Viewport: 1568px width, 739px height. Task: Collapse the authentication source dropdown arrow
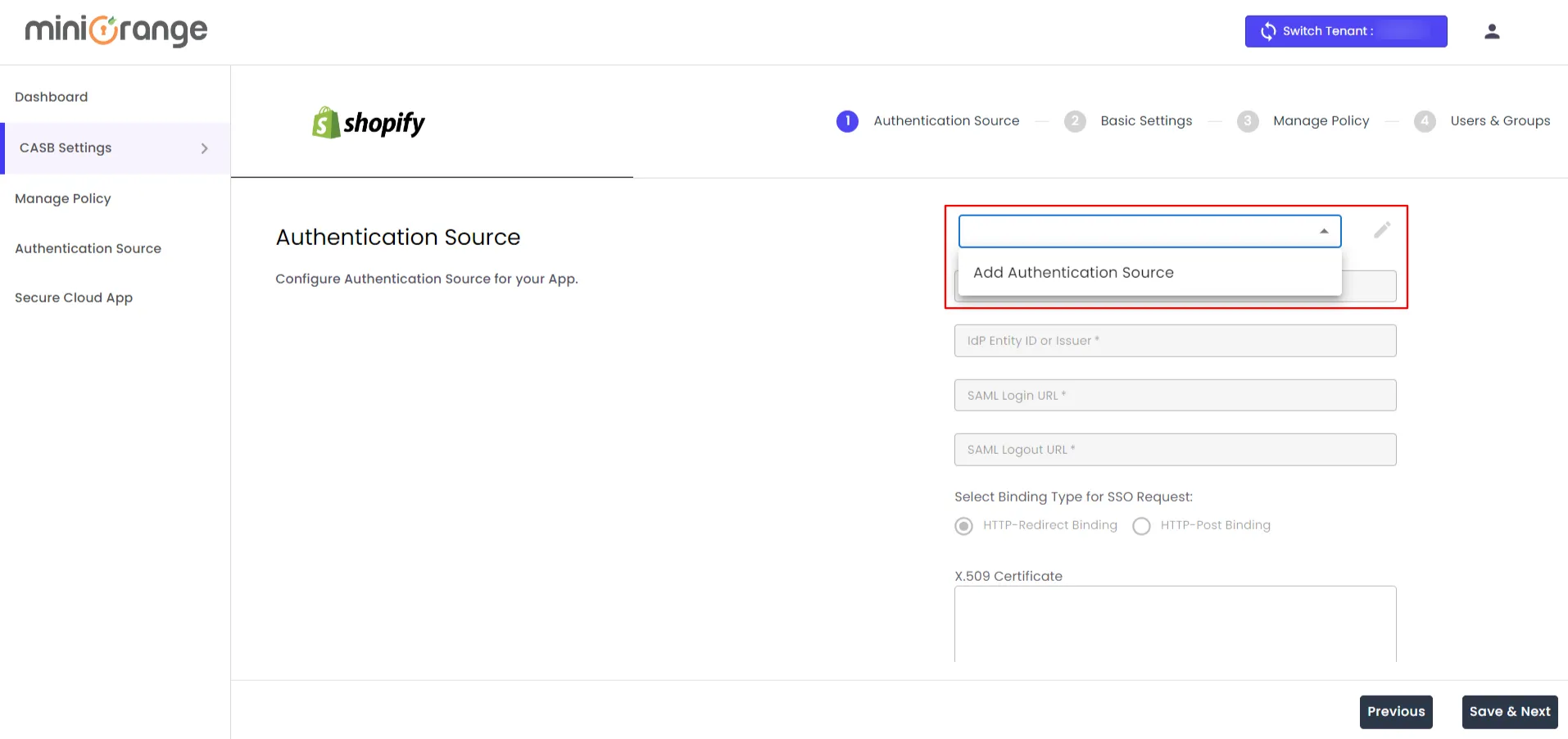1324,231
